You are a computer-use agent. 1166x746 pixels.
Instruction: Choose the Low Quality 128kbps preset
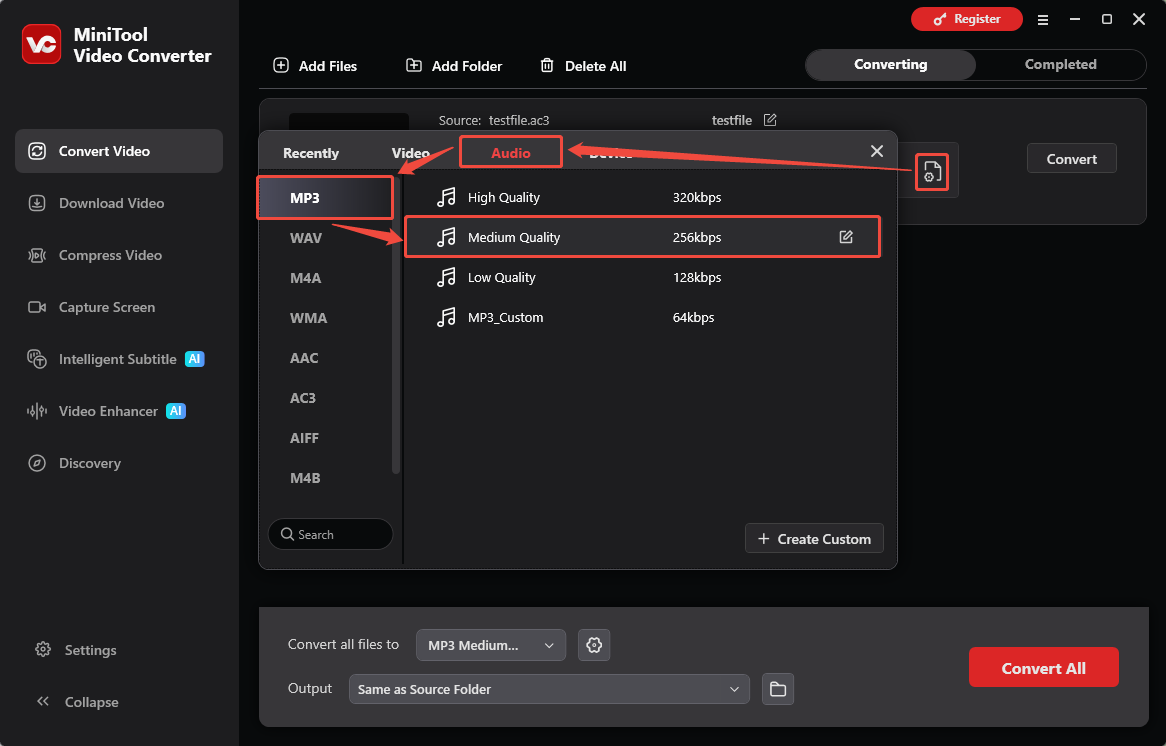(x=642, y=277)
